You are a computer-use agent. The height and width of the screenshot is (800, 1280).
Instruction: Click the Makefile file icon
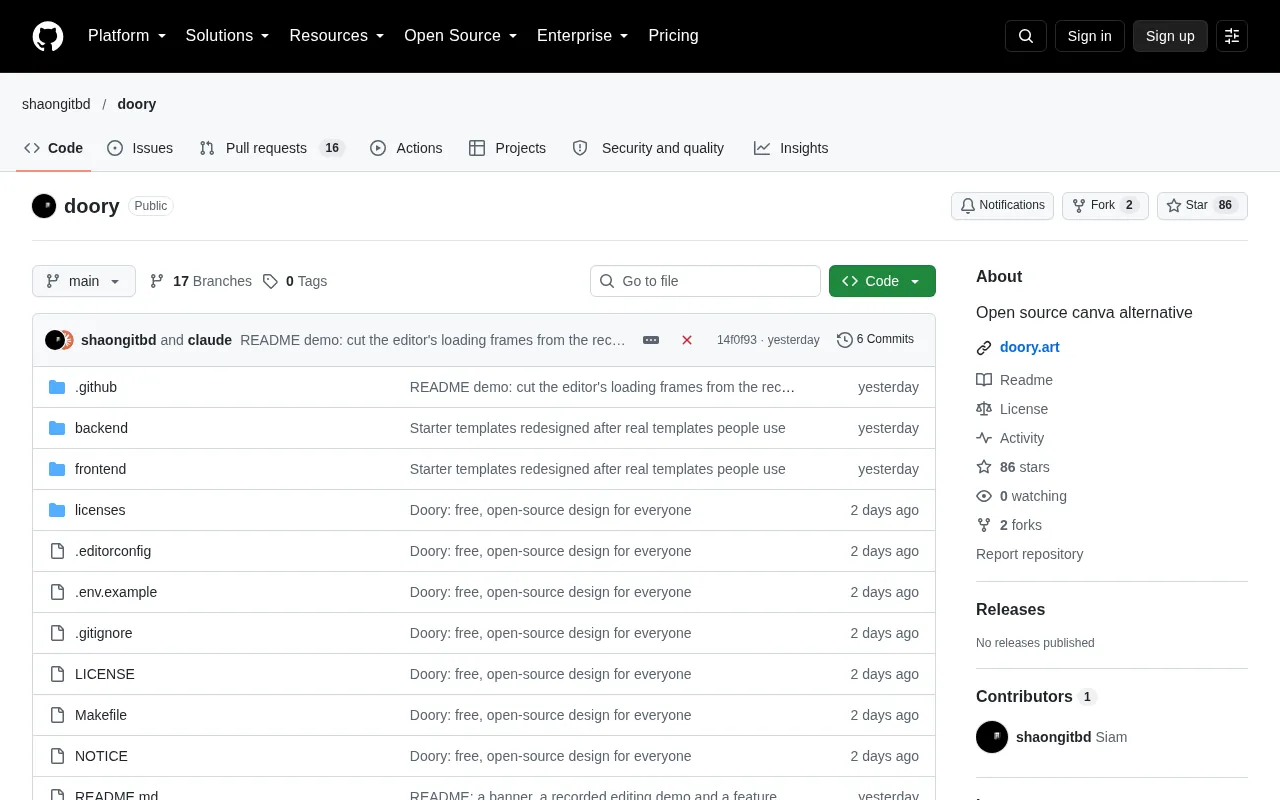pos(57,715)
